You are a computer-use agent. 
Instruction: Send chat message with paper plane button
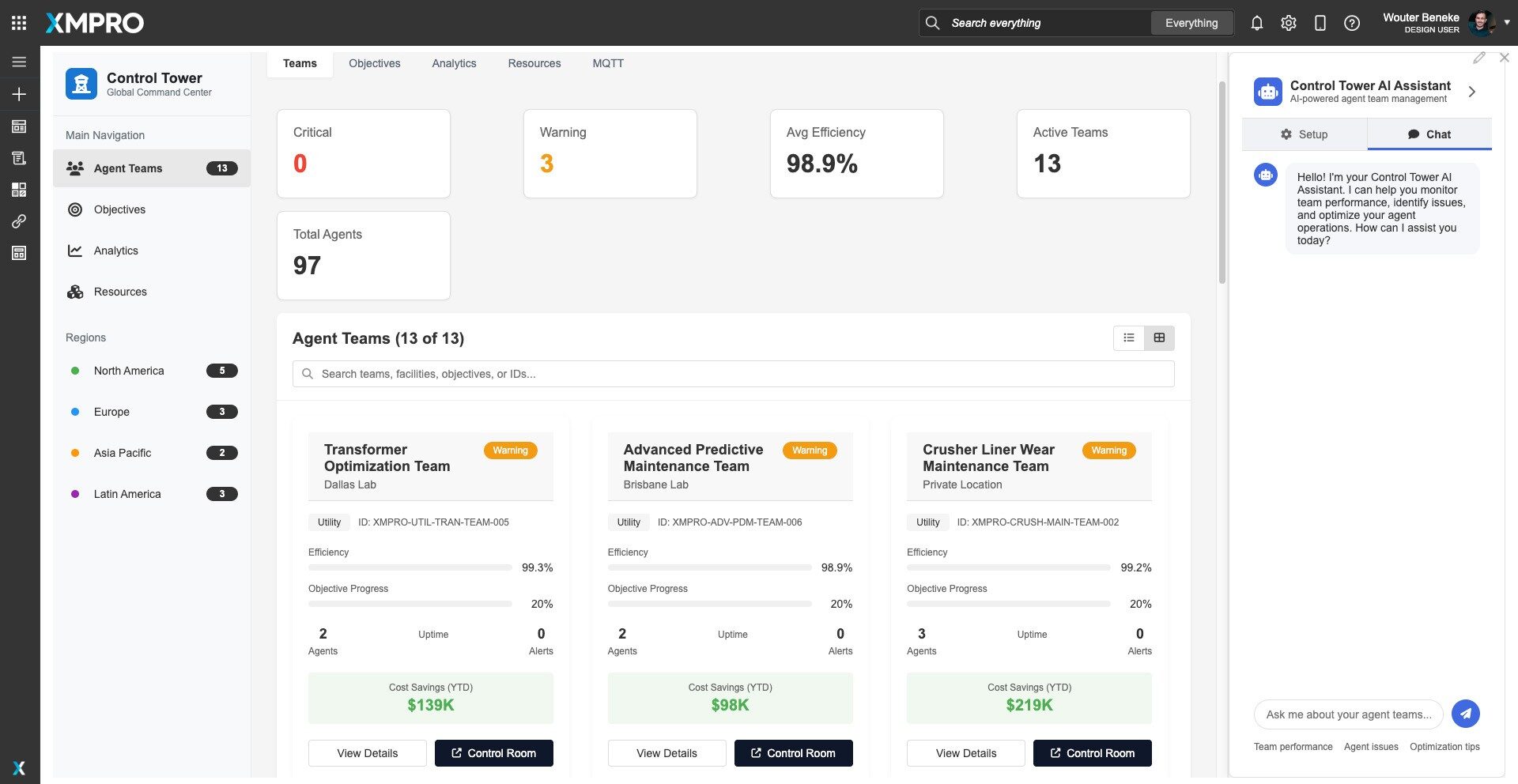1465,714
